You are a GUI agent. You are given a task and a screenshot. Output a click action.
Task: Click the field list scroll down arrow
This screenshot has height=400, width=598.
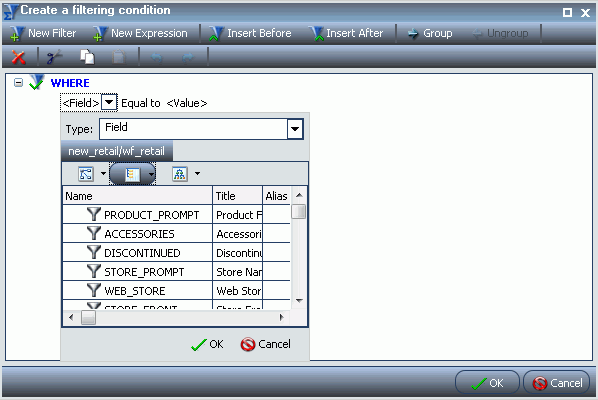click(x=299, y=300)
